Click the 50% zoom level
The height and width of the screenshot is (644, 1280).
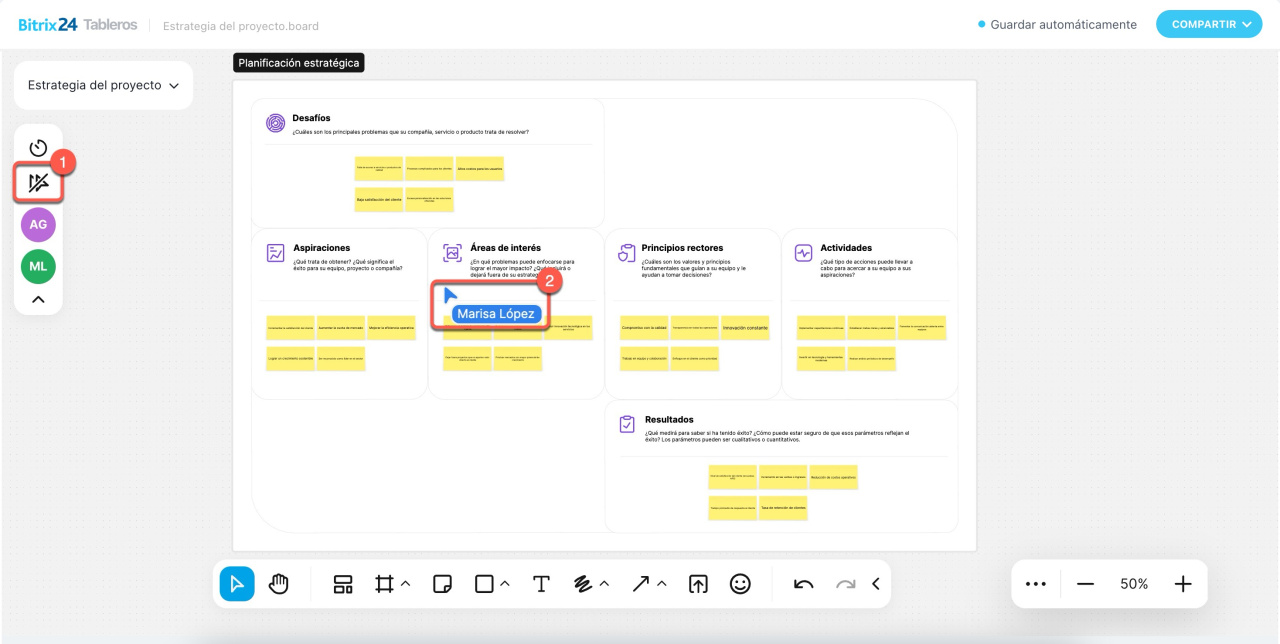point(1134,584)
